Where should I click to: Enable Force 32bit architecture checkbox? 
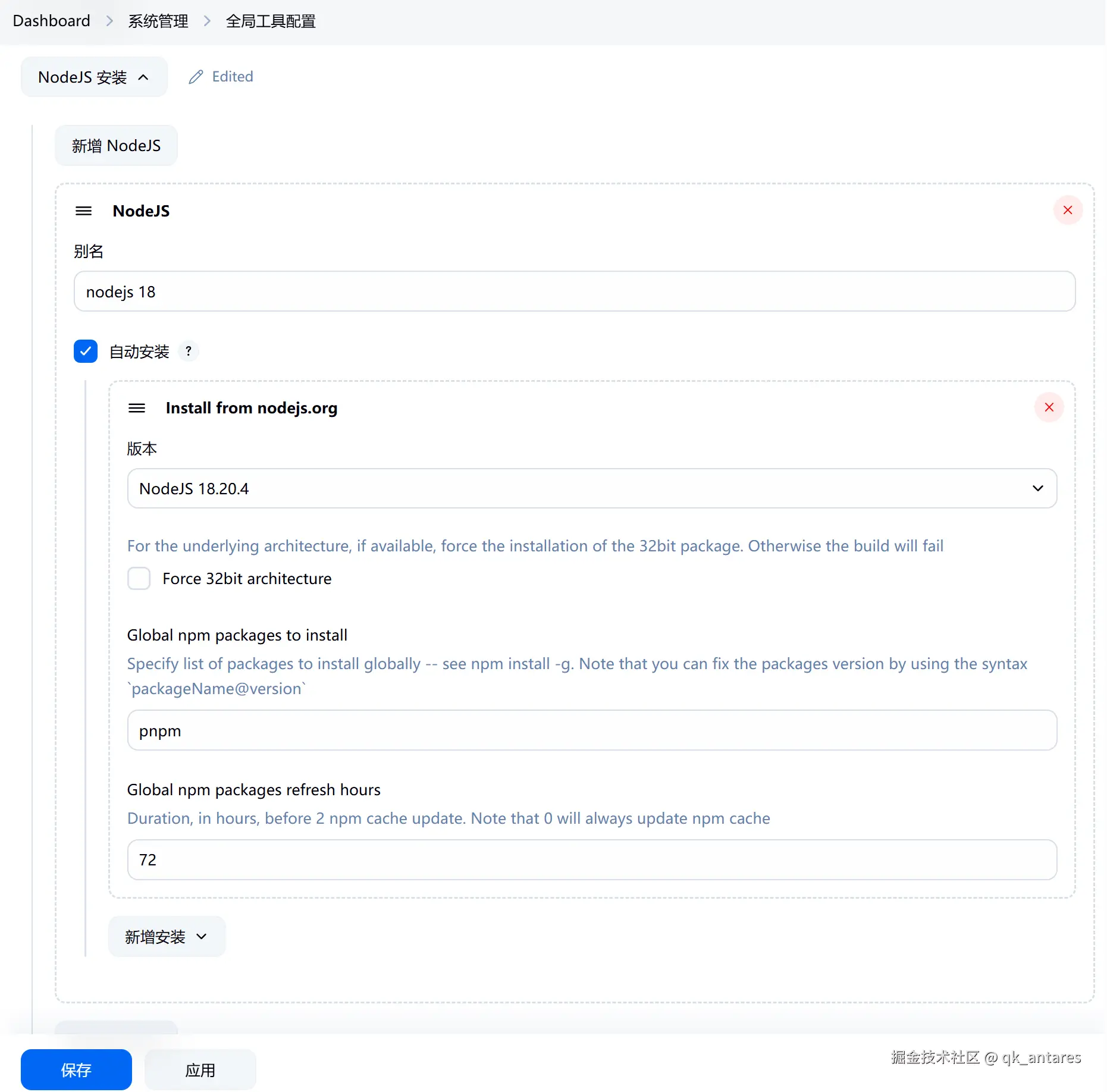tap(139, 578)
